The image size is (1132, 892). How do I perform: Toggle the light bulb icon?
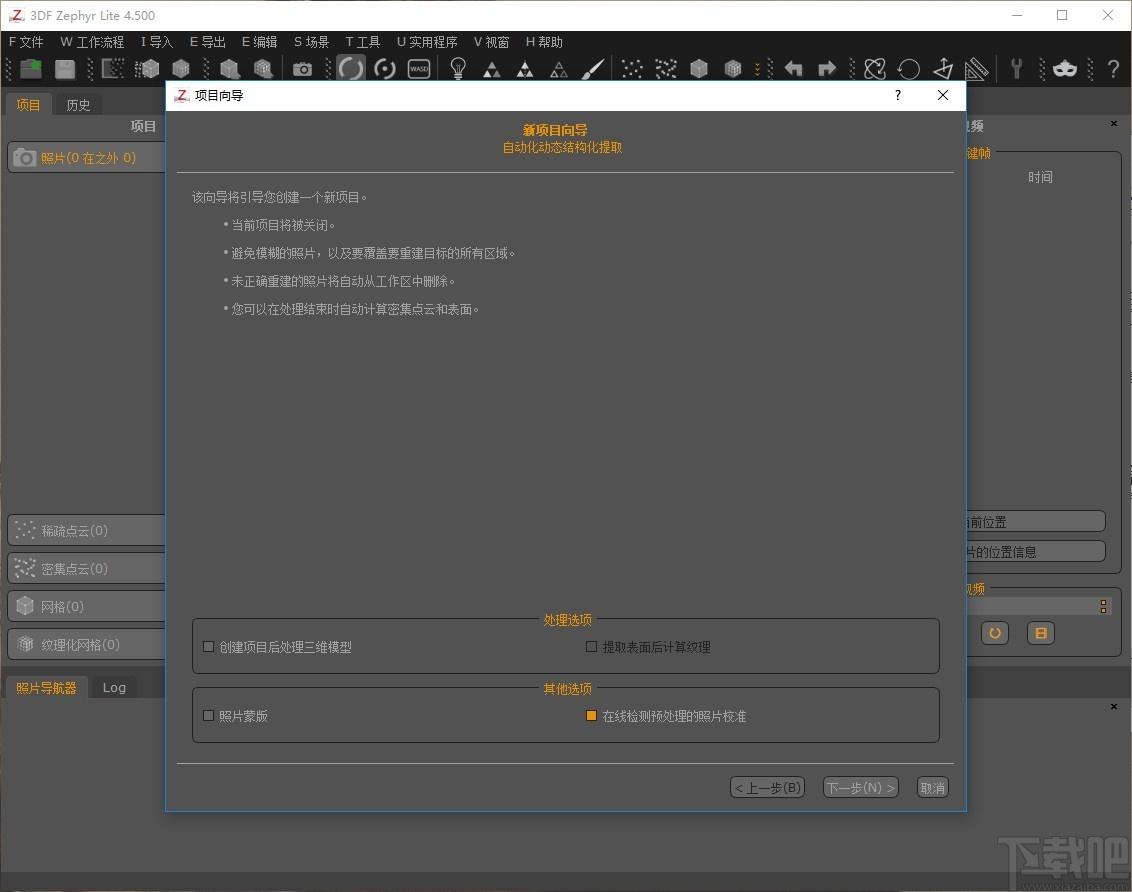458,69
